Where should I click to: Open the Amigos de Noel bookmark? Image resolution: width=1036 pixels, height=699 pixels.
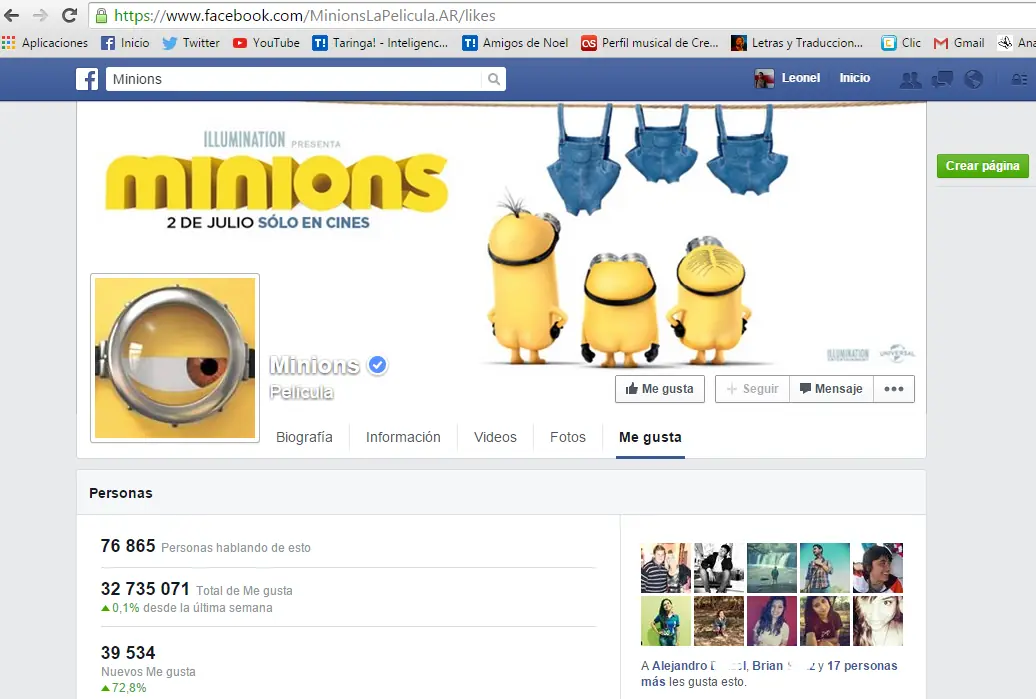point(515,43)
